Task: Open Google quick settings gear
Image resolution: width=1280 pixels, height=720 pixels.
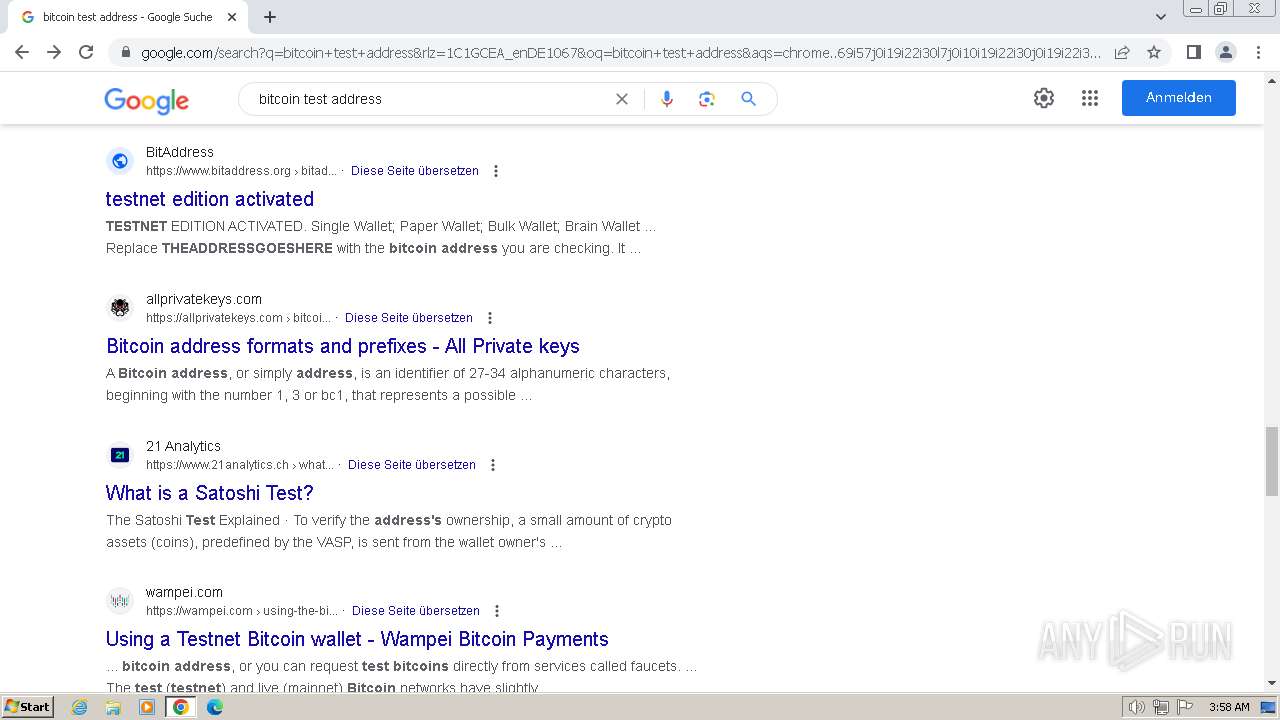Action: (1044, 98)
